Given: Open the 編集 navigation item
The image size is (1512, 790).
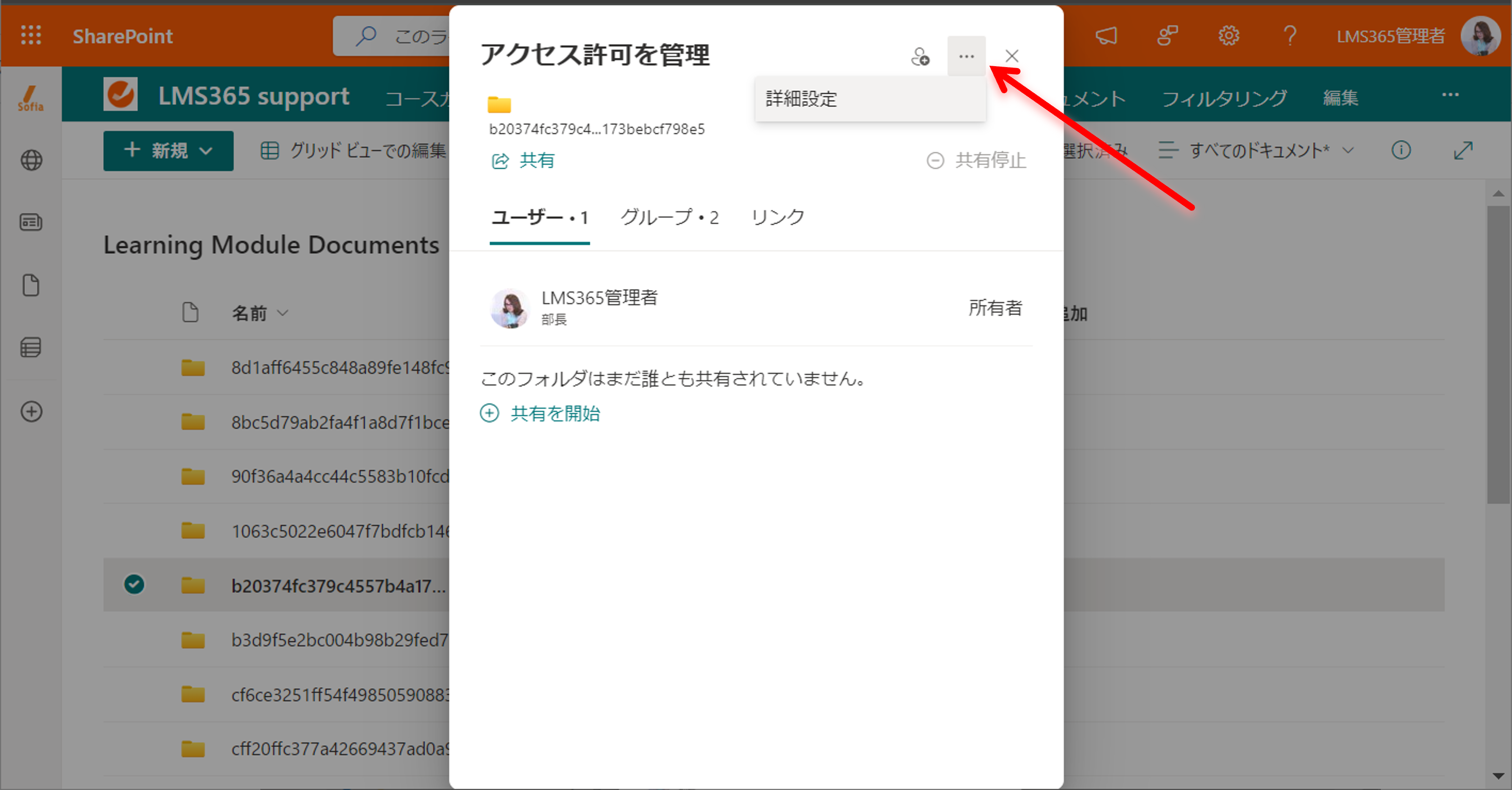Looking at the screenshot, I should coord(1340,98).
